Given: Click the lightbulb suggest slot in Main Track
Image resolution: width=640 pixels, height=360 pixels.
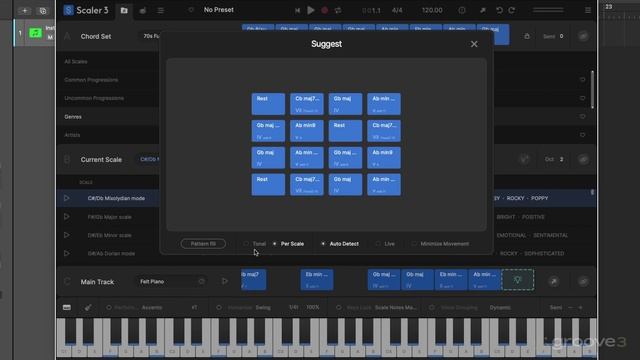Looking at the screenshot, I should tap(518, 280).
